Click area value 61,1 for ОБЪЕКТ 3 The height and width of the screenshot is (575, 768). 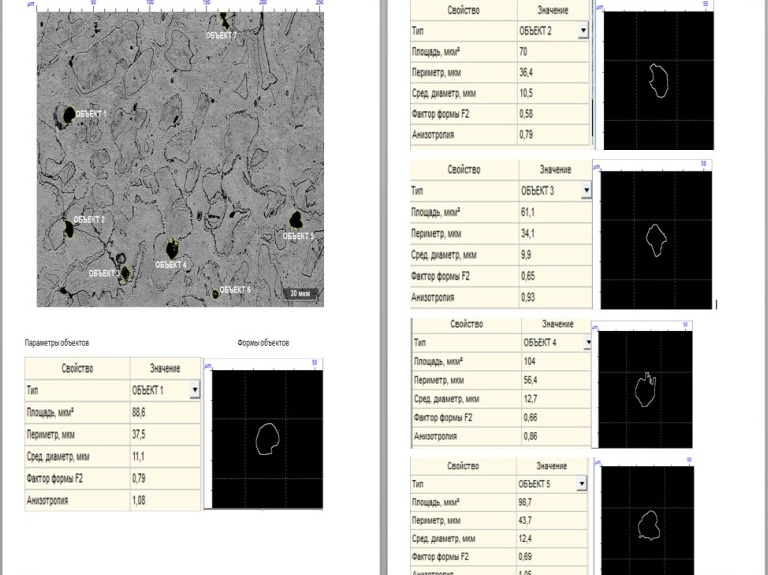528,212
